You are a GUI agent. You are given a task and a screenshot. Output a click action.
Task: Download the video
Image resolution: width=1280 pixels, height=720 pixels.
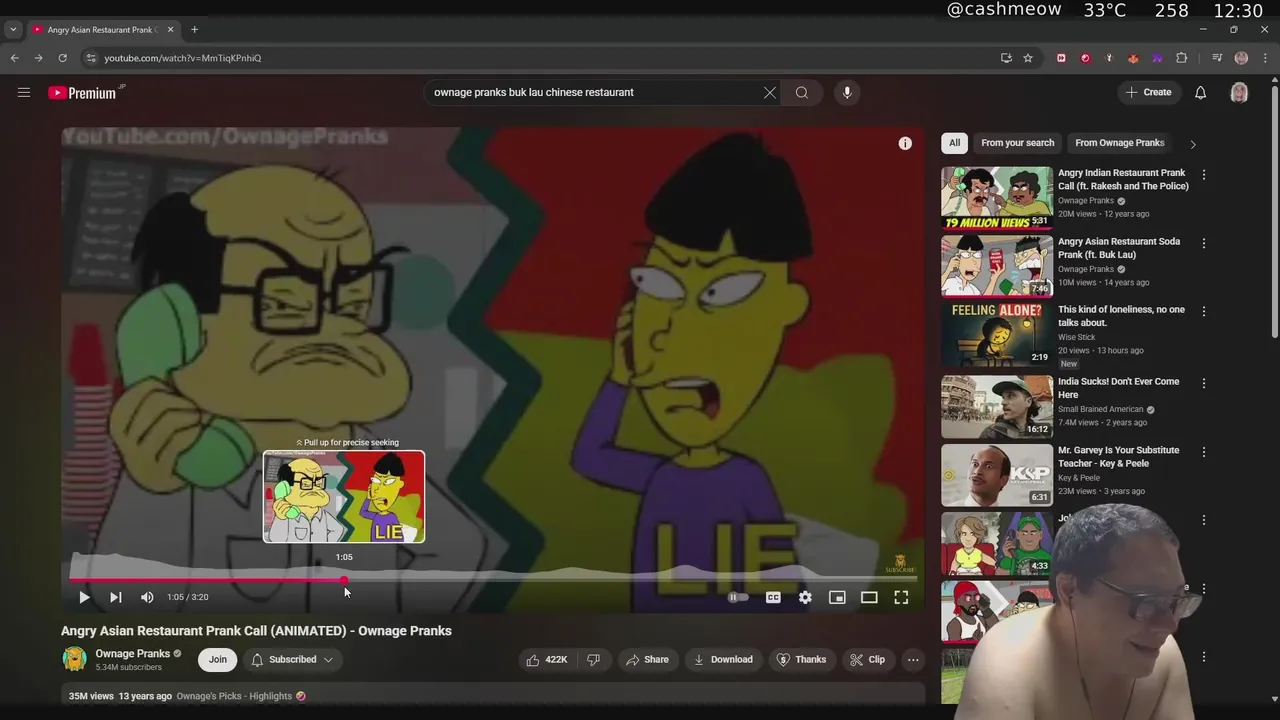[723, 659]
